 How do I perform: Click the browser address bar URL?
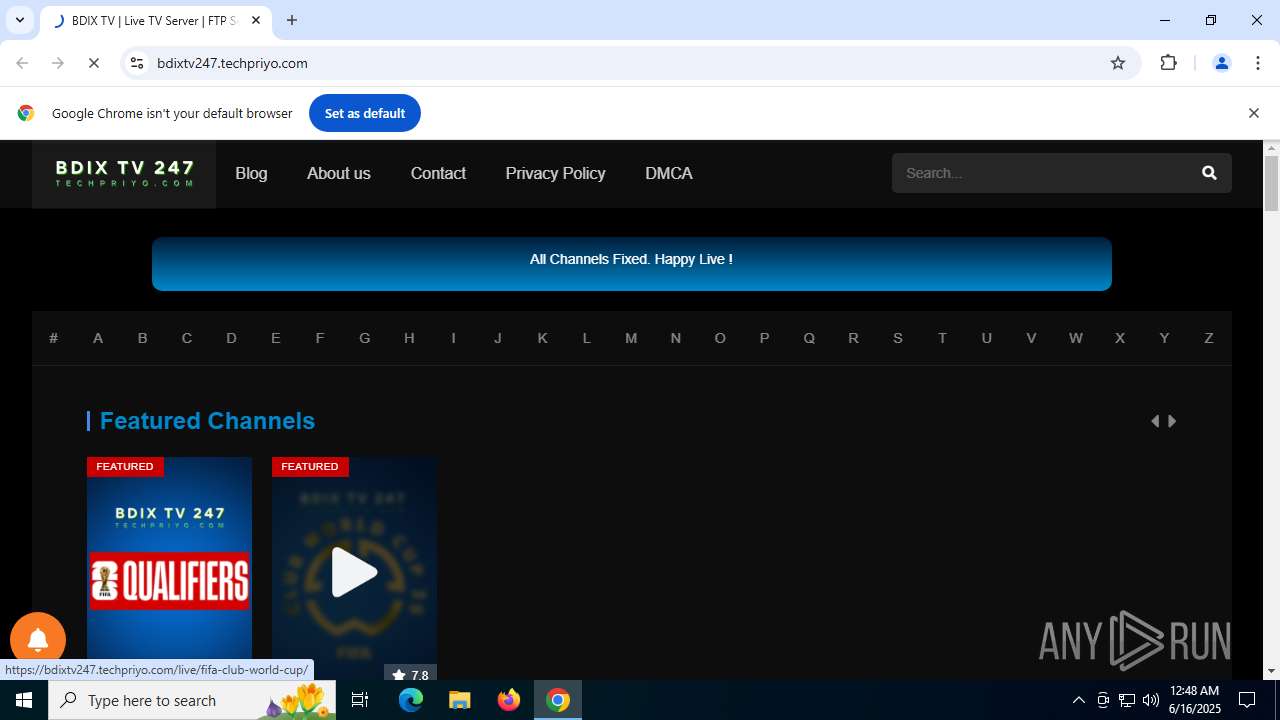[x=232, y=63]
